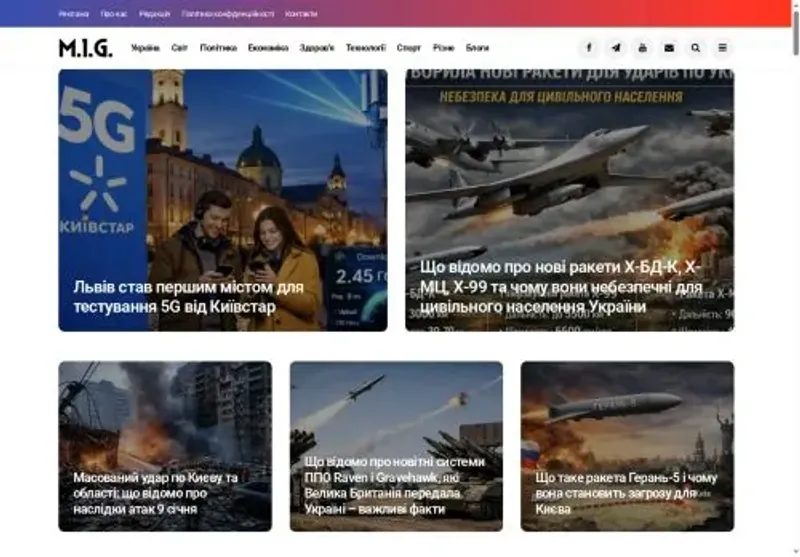Image resolution: width=800 pixels, height=557 pixels.
Task: Open the Політика menu section
Action: point(218,48)
